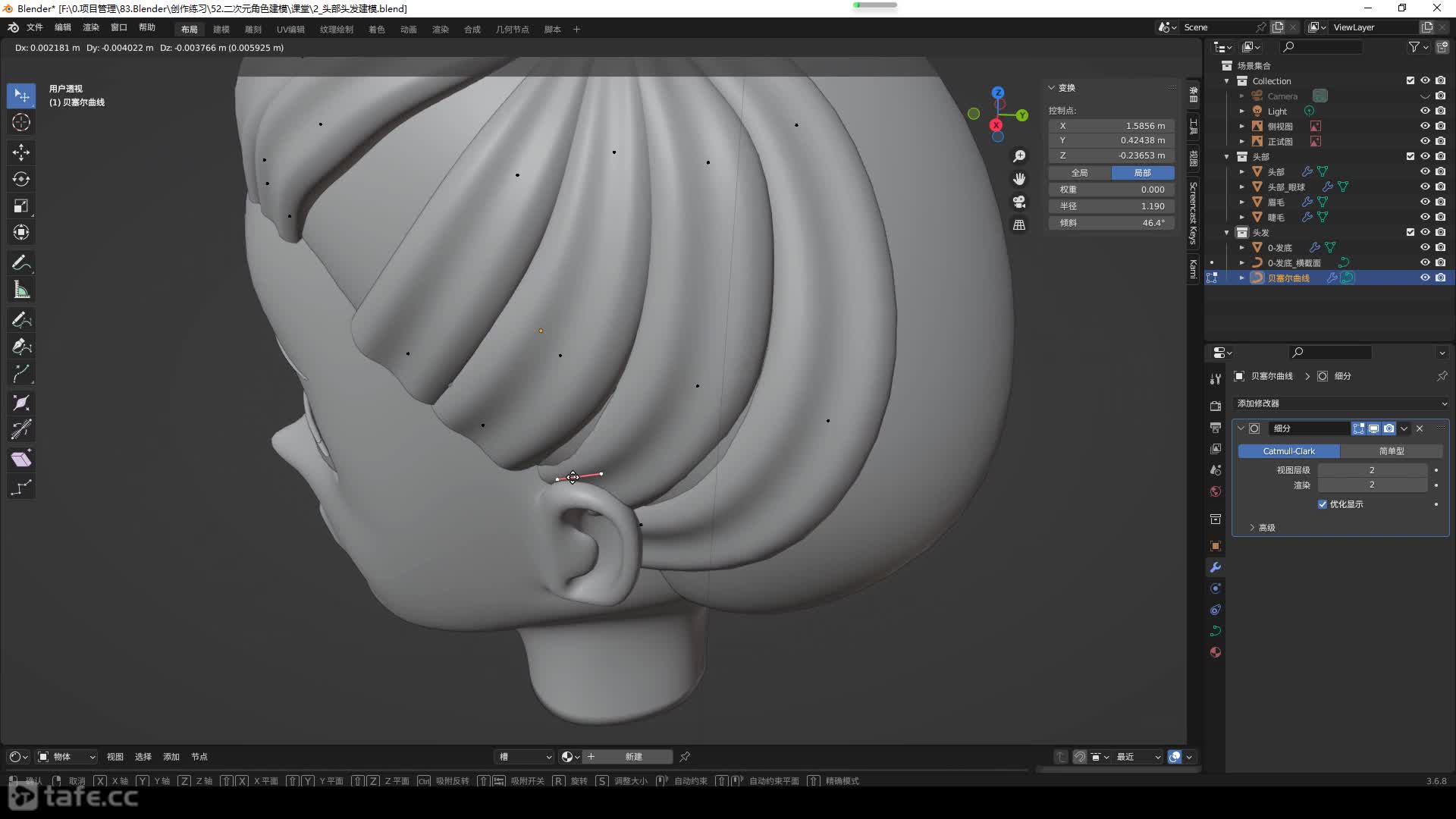Collapse the Collection tree node
This screenshot has width=1456, height=819.
[1227, 81]
